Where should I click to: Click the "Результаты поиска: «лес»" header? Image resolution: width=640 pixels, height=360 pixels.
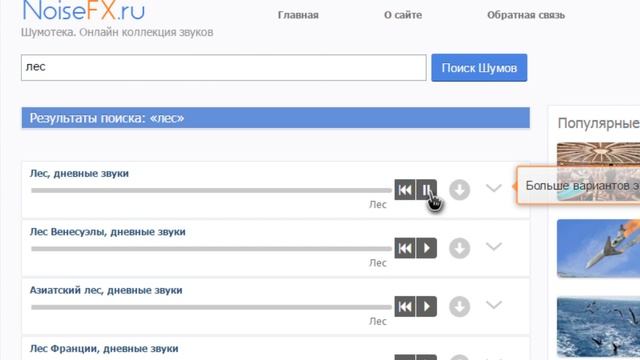[276, 118]
